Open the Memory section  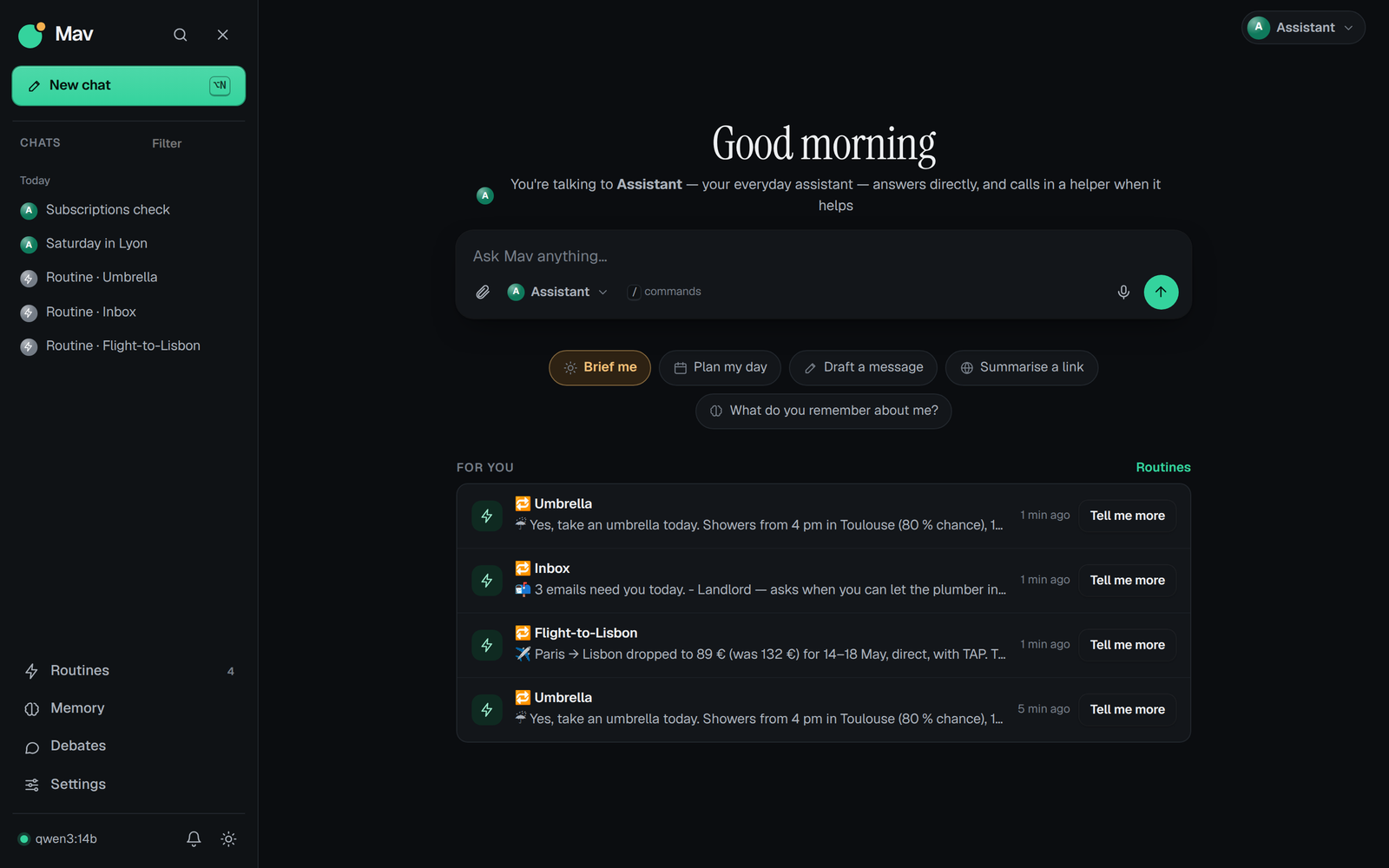click(128, 708)
